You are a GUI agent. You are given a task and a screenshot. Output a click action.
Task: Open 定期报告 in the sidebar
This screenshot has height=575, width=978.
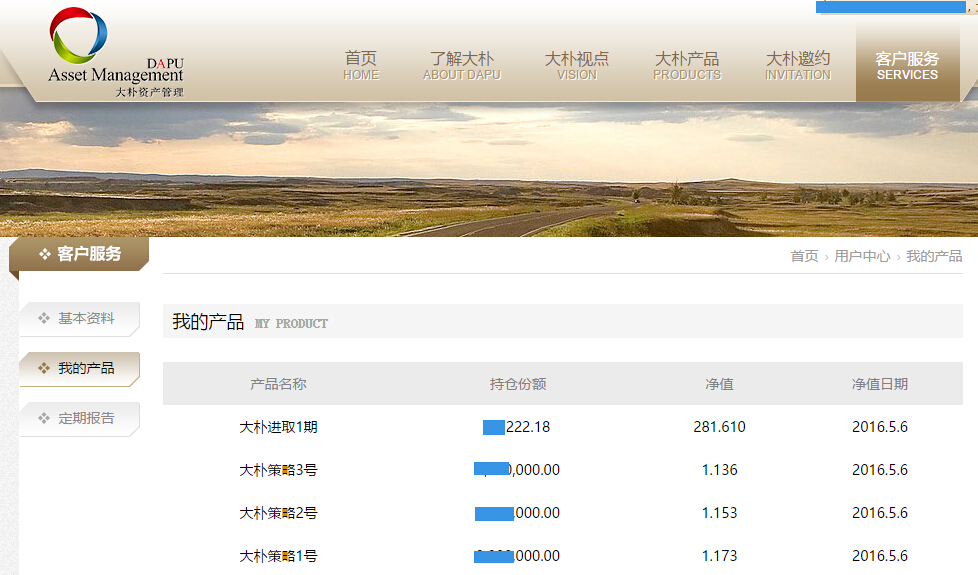80,418
